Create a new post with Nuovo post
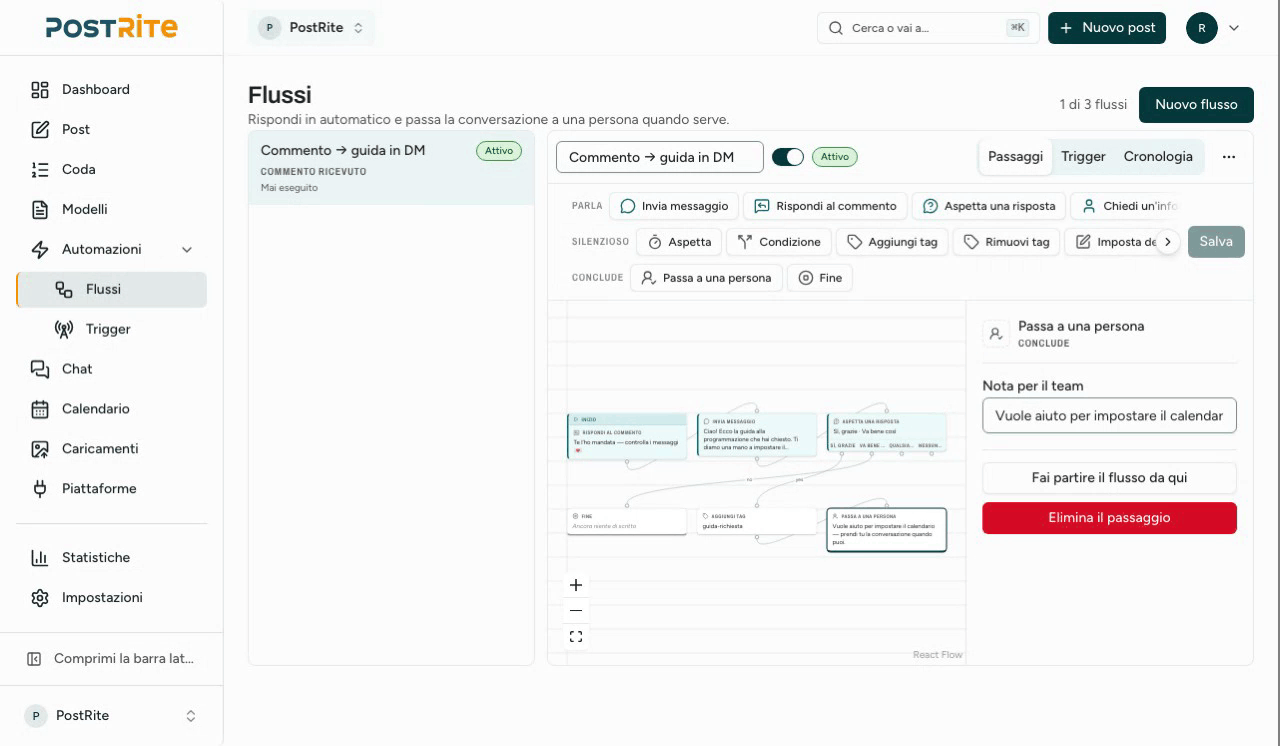The image size is (1280, 746). click(x=1107, y=28)
